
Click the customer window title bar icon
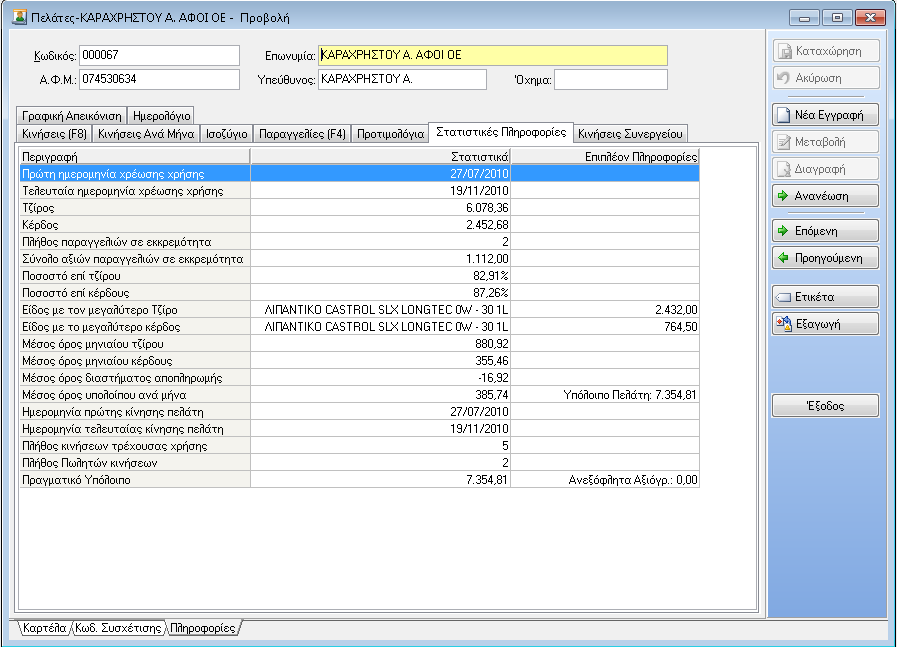tap(19, 17)
